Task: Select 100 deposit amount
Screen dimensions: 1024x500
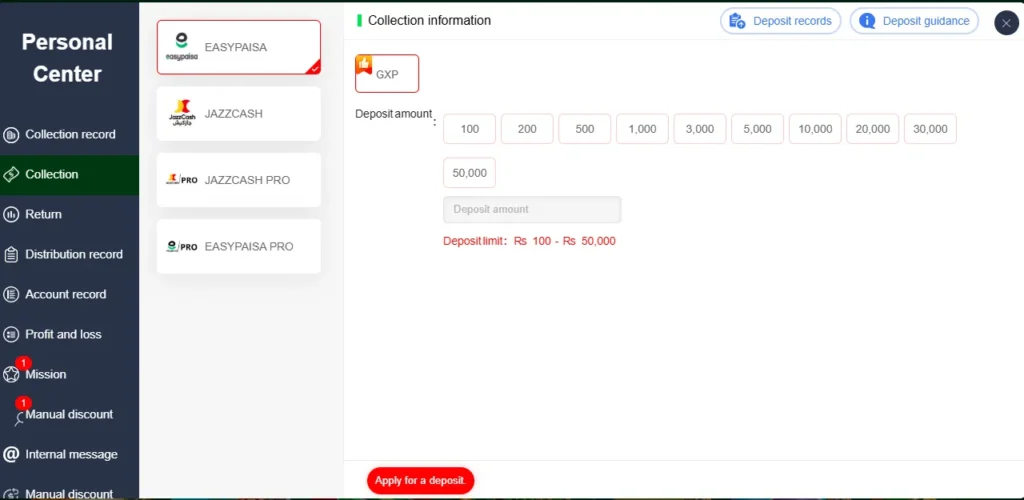Action: click(x=470, y=129)
